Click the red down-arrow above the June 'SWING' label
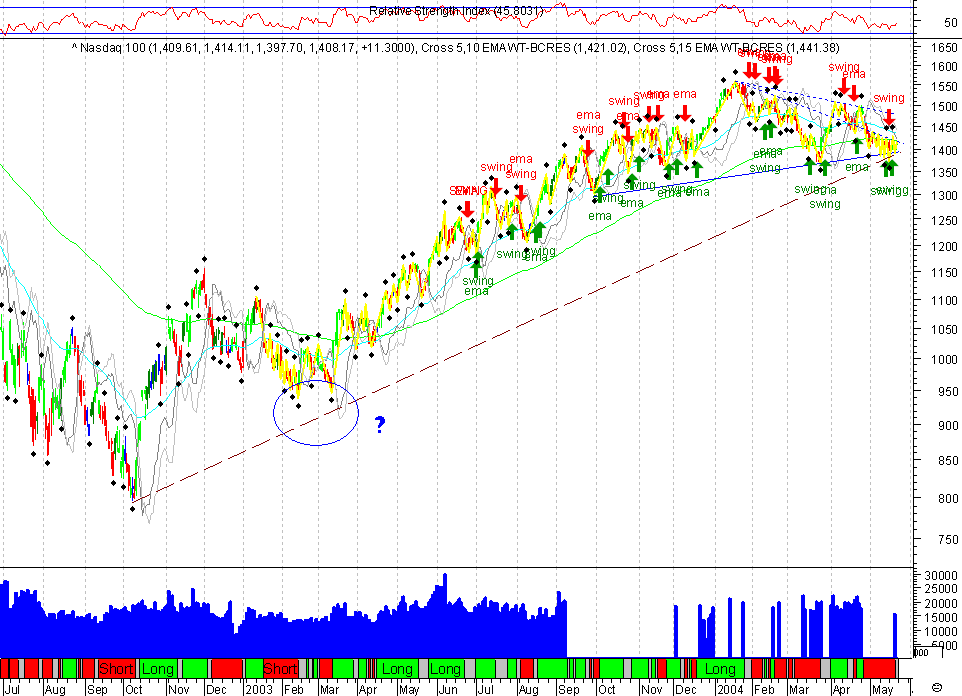Viewport: 962px width, 696px height. click(x=467, y=207)
